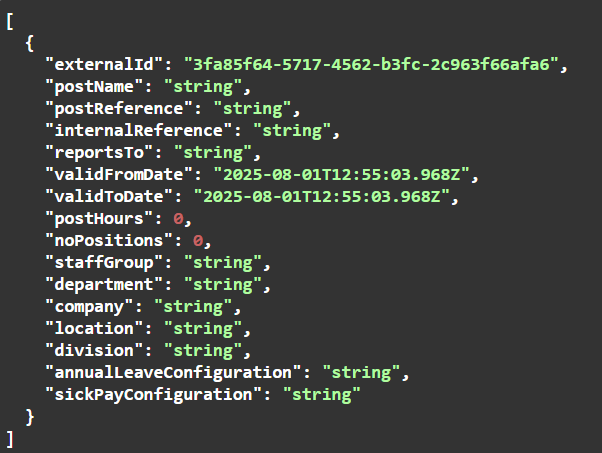602x453 pixels.
Task: Click the "postReference" key text
Action: tap(119, 108)
